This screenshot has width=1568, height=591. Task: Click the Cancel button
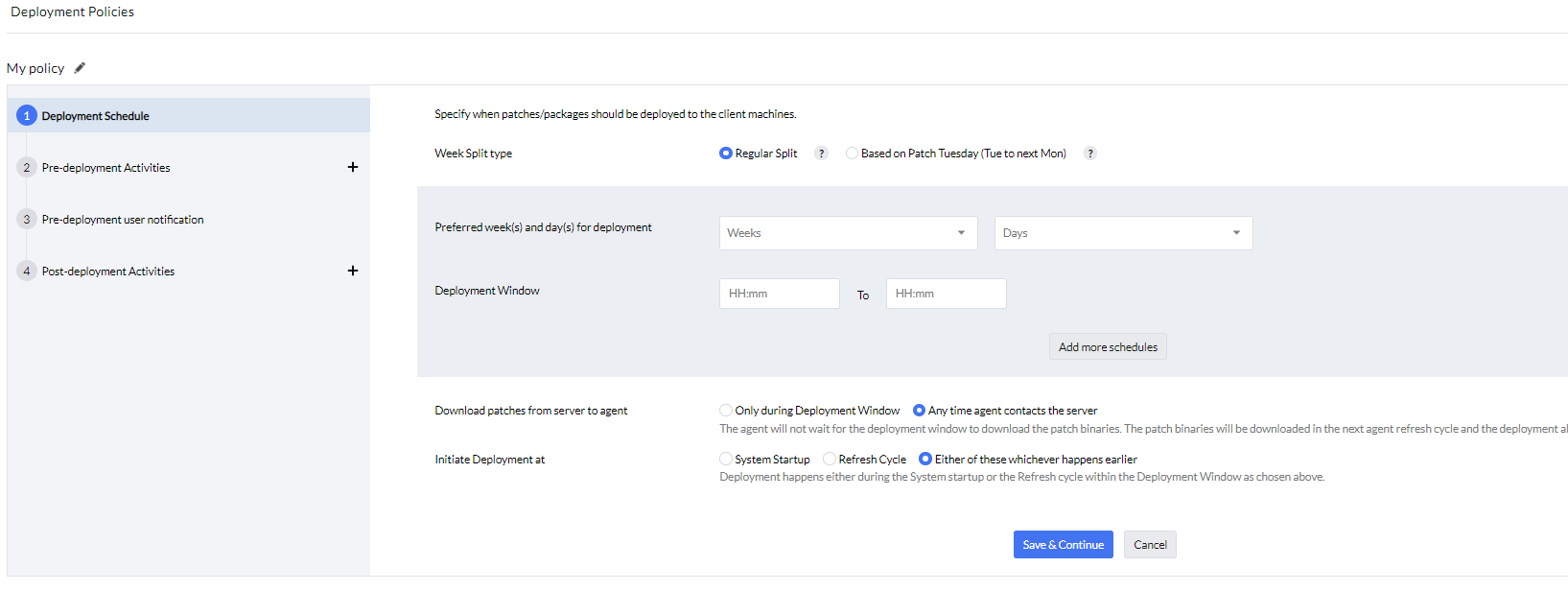pyautogui.click(x=1150, y=545)
